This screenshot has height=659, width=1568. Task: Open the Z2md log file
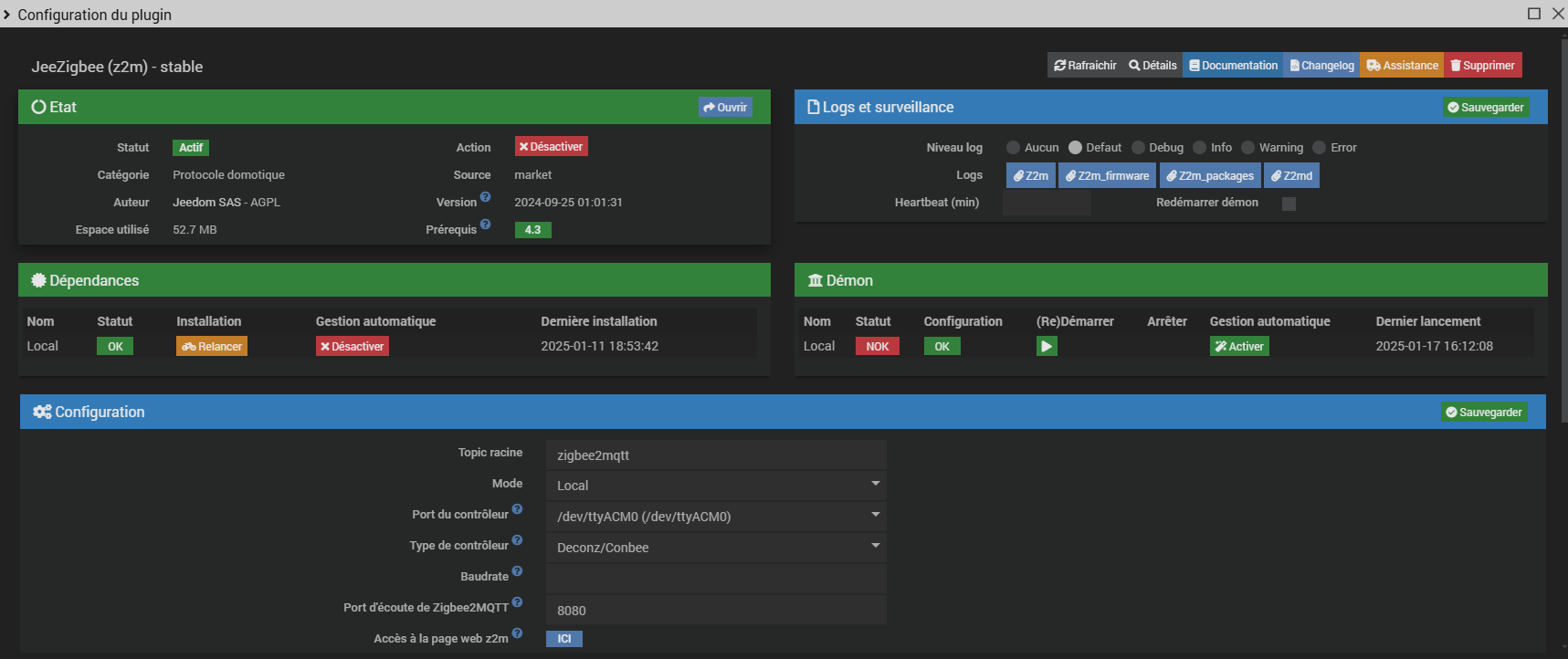coord(1291,175)
